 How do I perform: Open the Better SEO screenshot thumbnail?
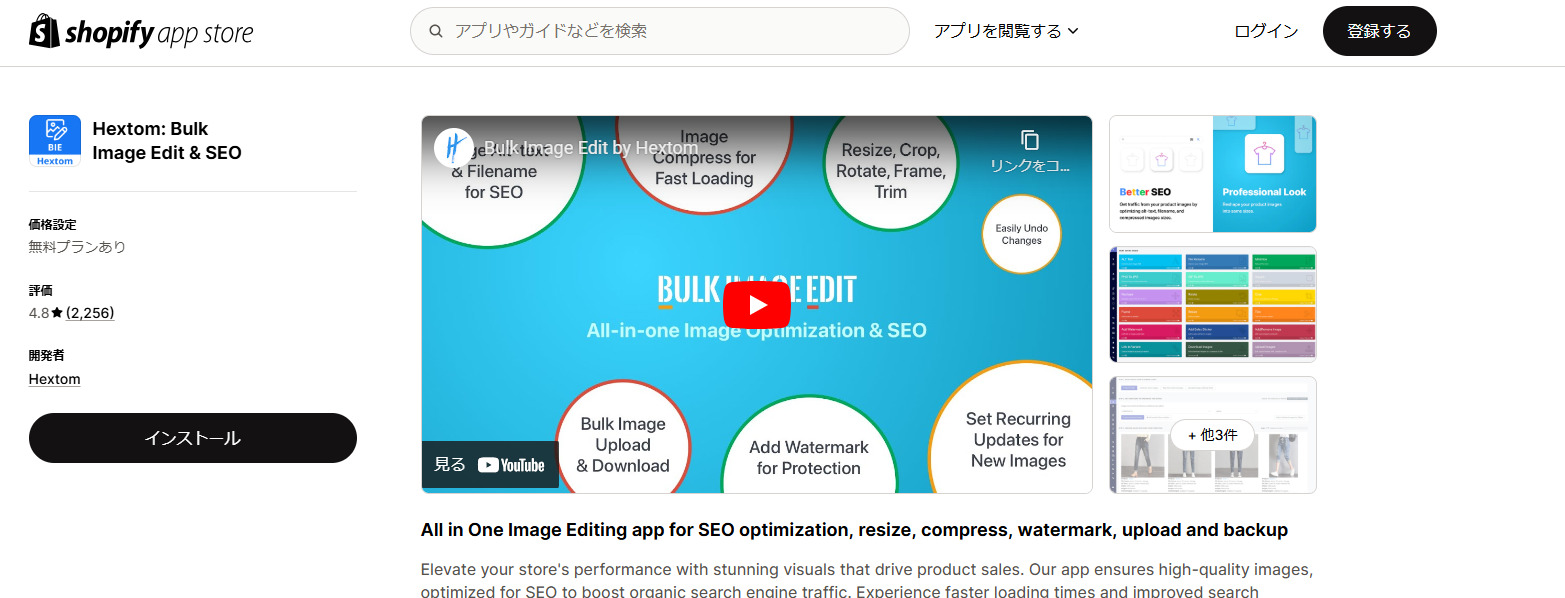(x=1212, y=174)
